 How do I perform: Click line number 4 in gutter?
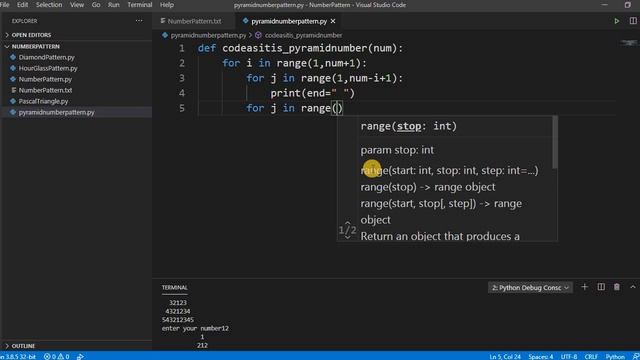click(x=182, y=93)
